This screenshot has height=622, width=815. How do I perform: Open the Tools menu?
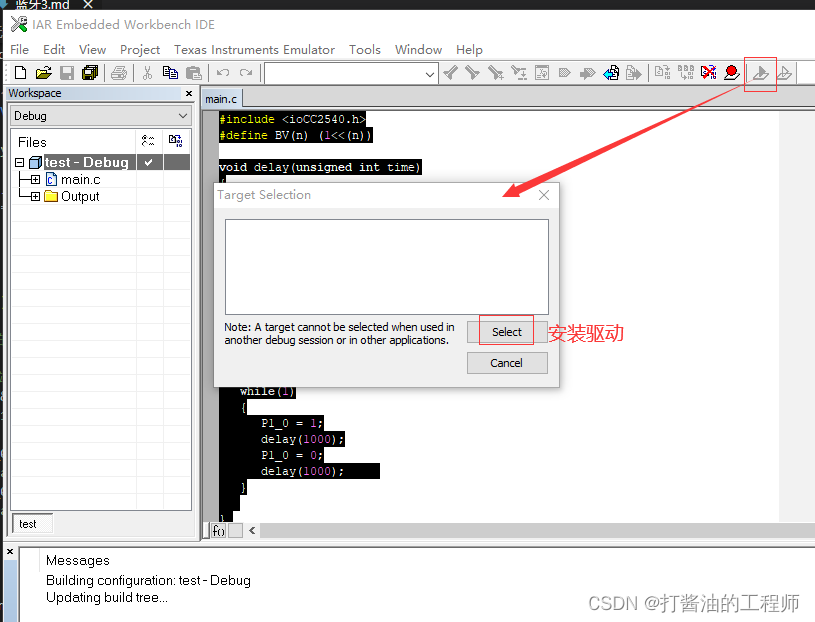(365, 49)
